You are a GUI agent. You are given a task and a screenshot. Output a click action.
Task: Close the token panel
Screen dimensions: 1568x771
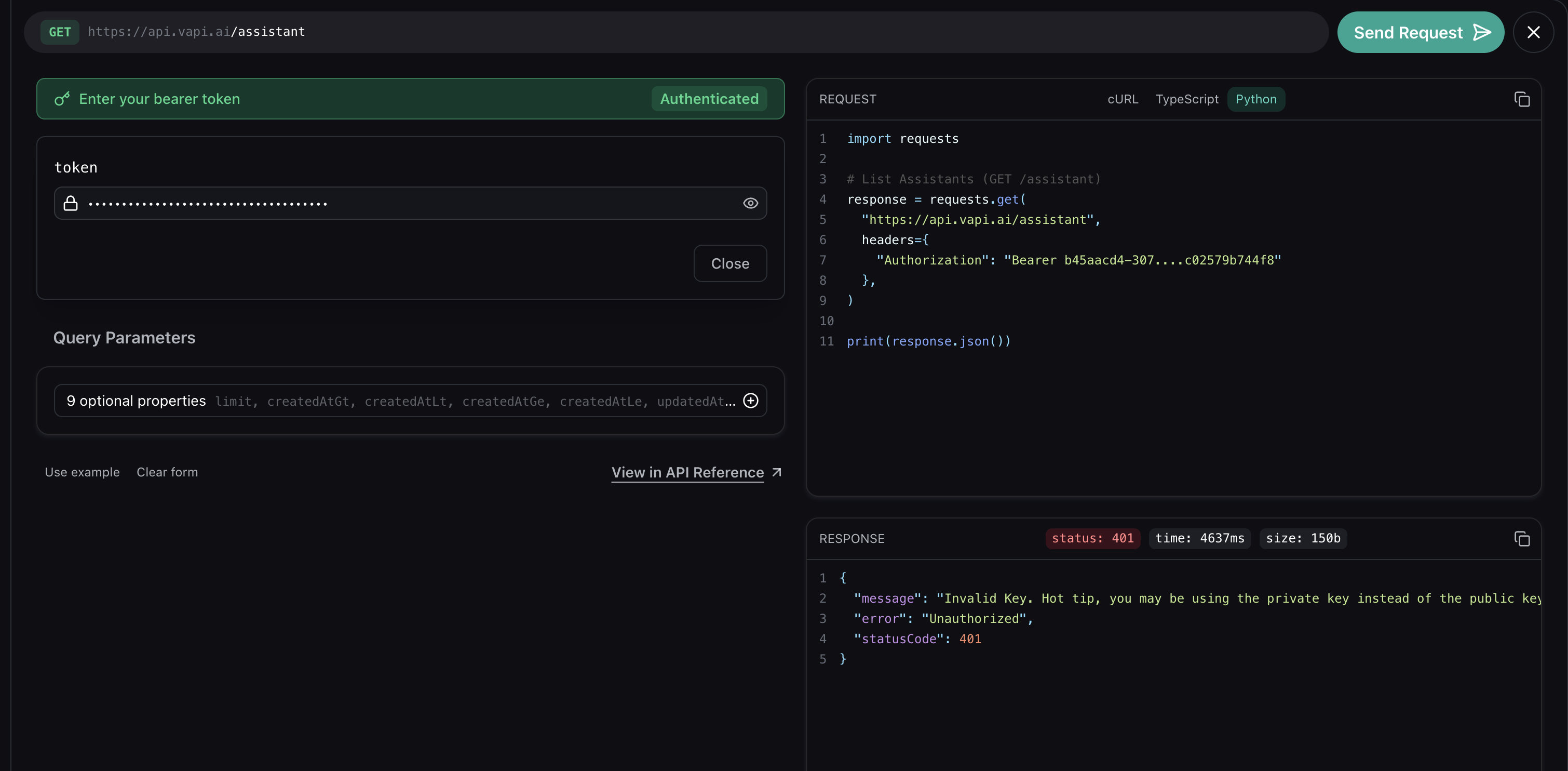(x=730, y=264)
